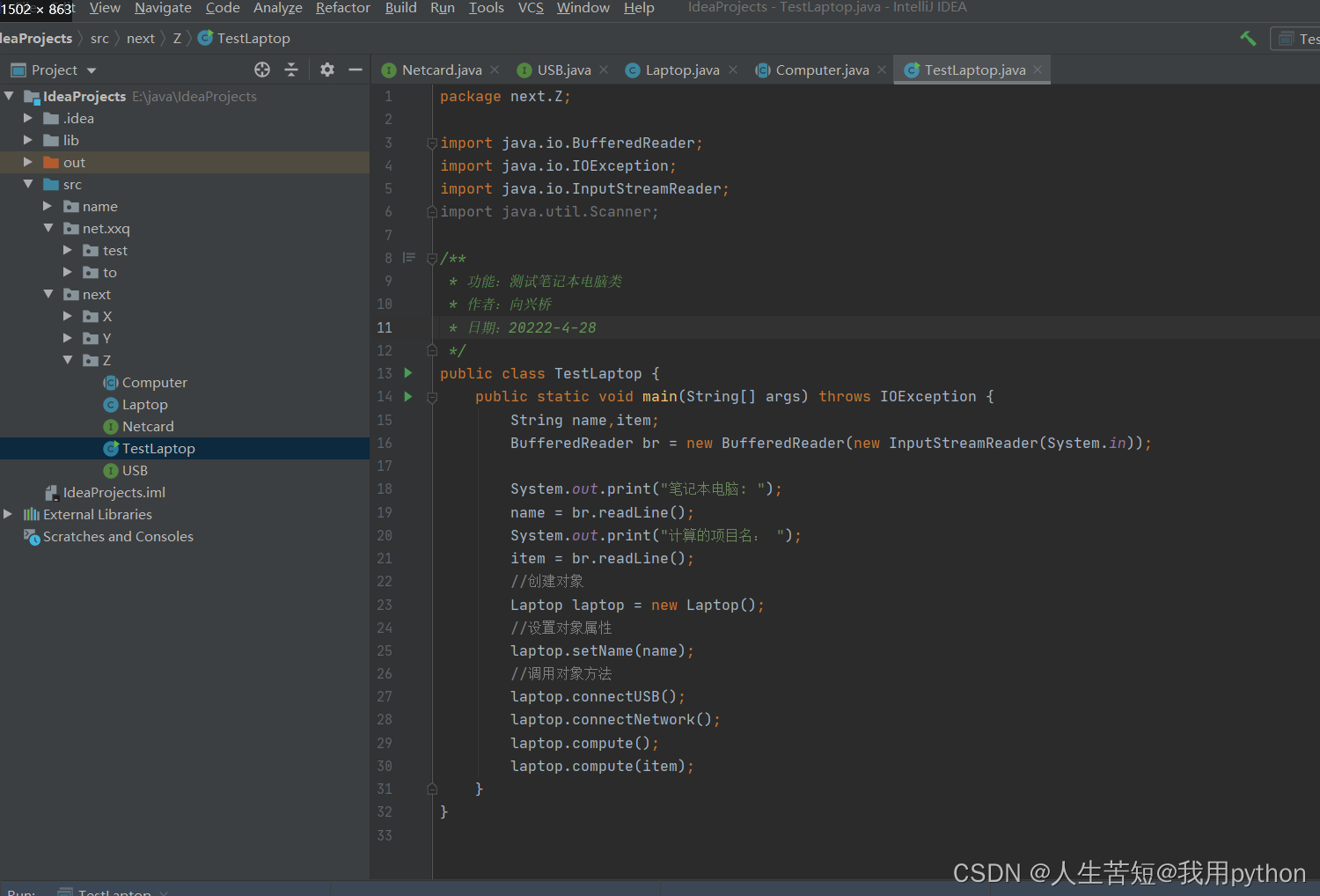Image resolution: width=1320 pixels, height=896 pixels.
Task: Expand the Y package
Action: click(68, 338)
